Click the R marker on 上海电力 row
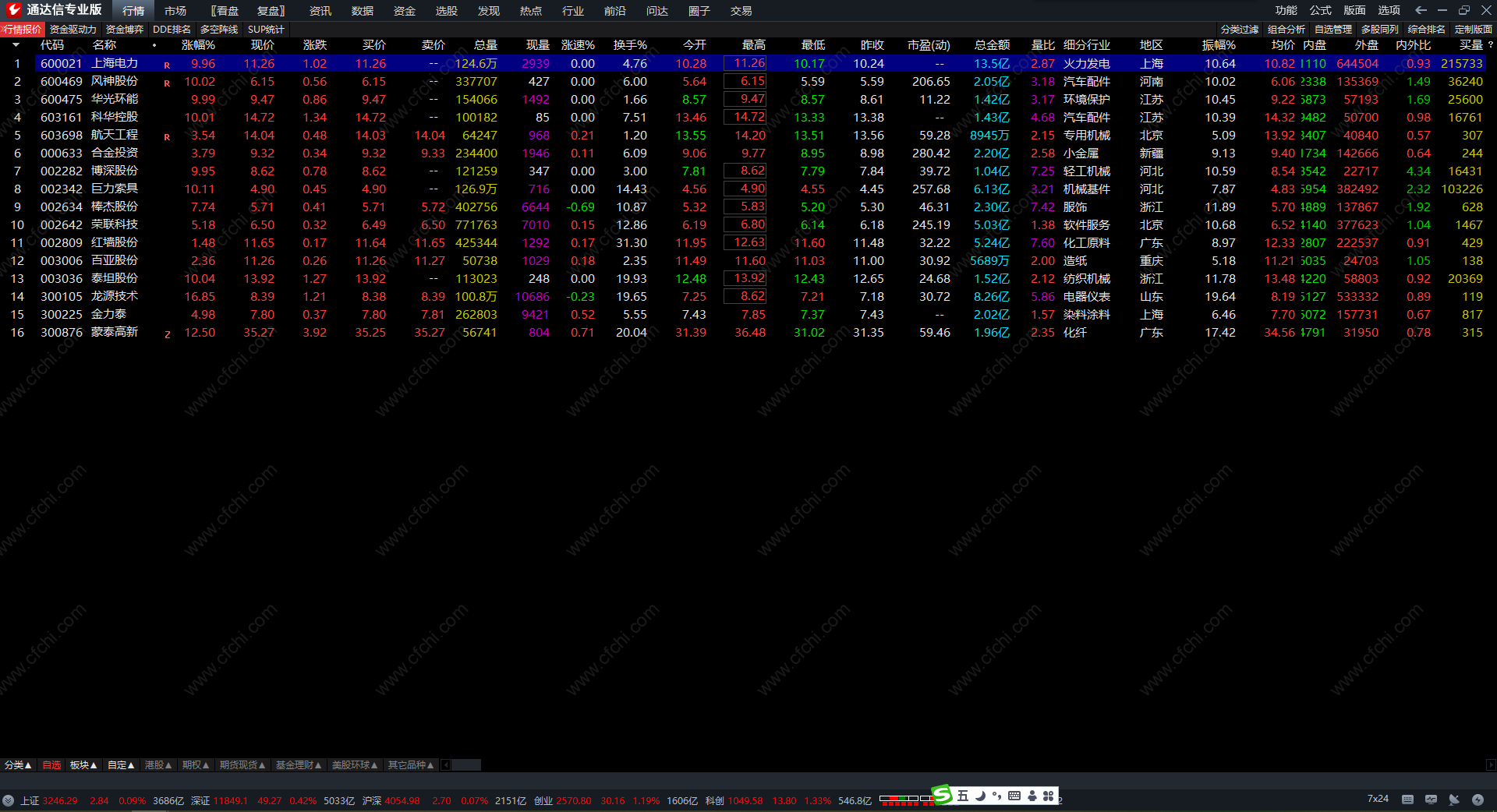1497x812 pixels. [167, 65]
